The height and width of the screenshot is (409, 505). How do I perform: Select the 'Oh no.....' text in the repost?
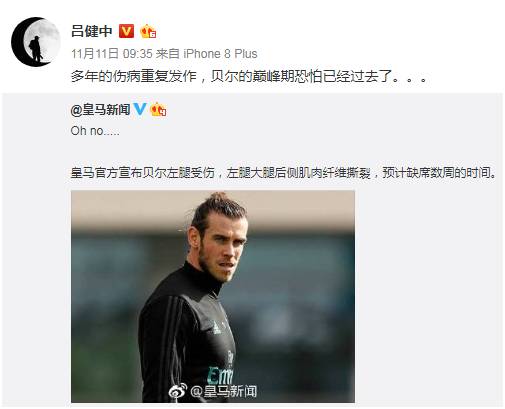[95, 131]
